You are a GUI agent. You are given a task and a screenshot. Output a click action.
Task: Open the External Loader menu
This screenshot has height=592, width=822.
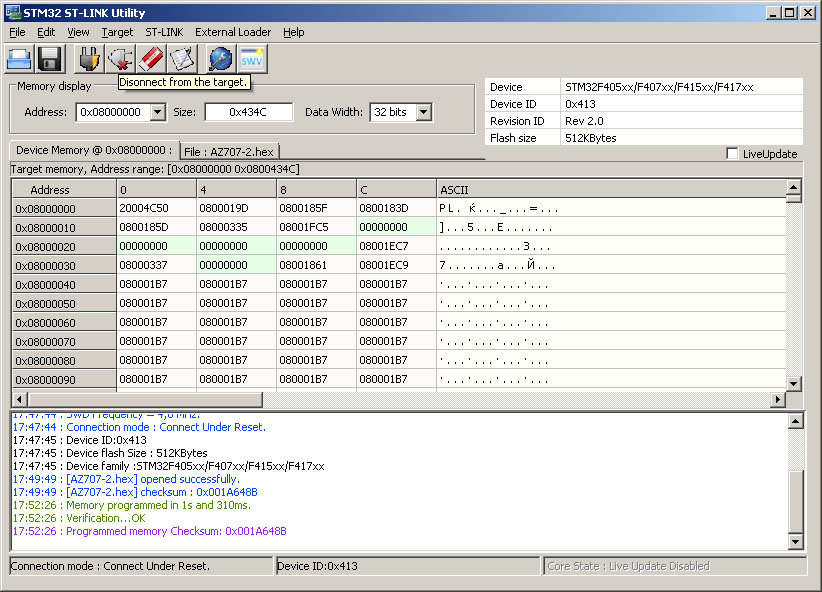click(233, 32)
